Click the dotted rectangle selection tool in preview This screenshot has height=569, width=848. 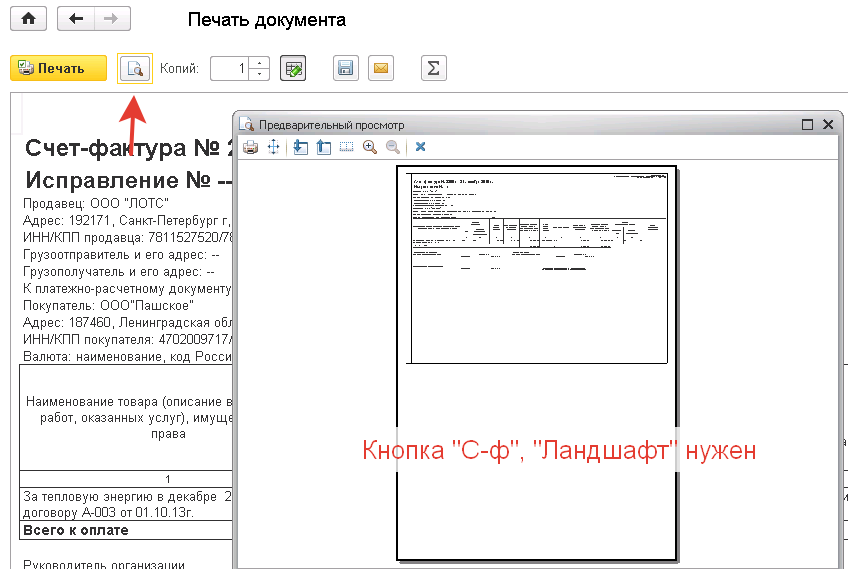(x=346, y=147)
